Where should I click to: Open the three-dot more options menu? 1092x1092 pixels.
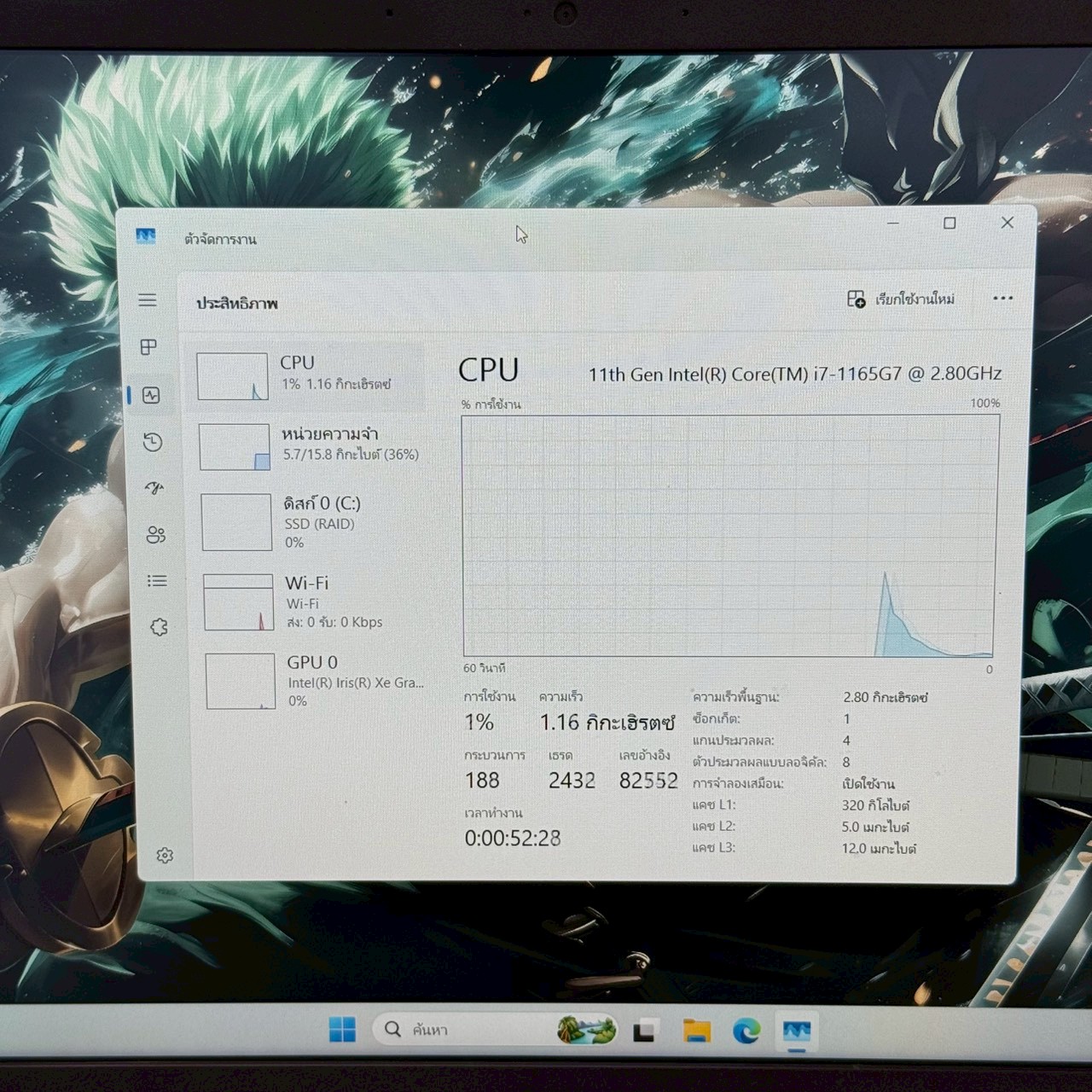coord(1003,298)
